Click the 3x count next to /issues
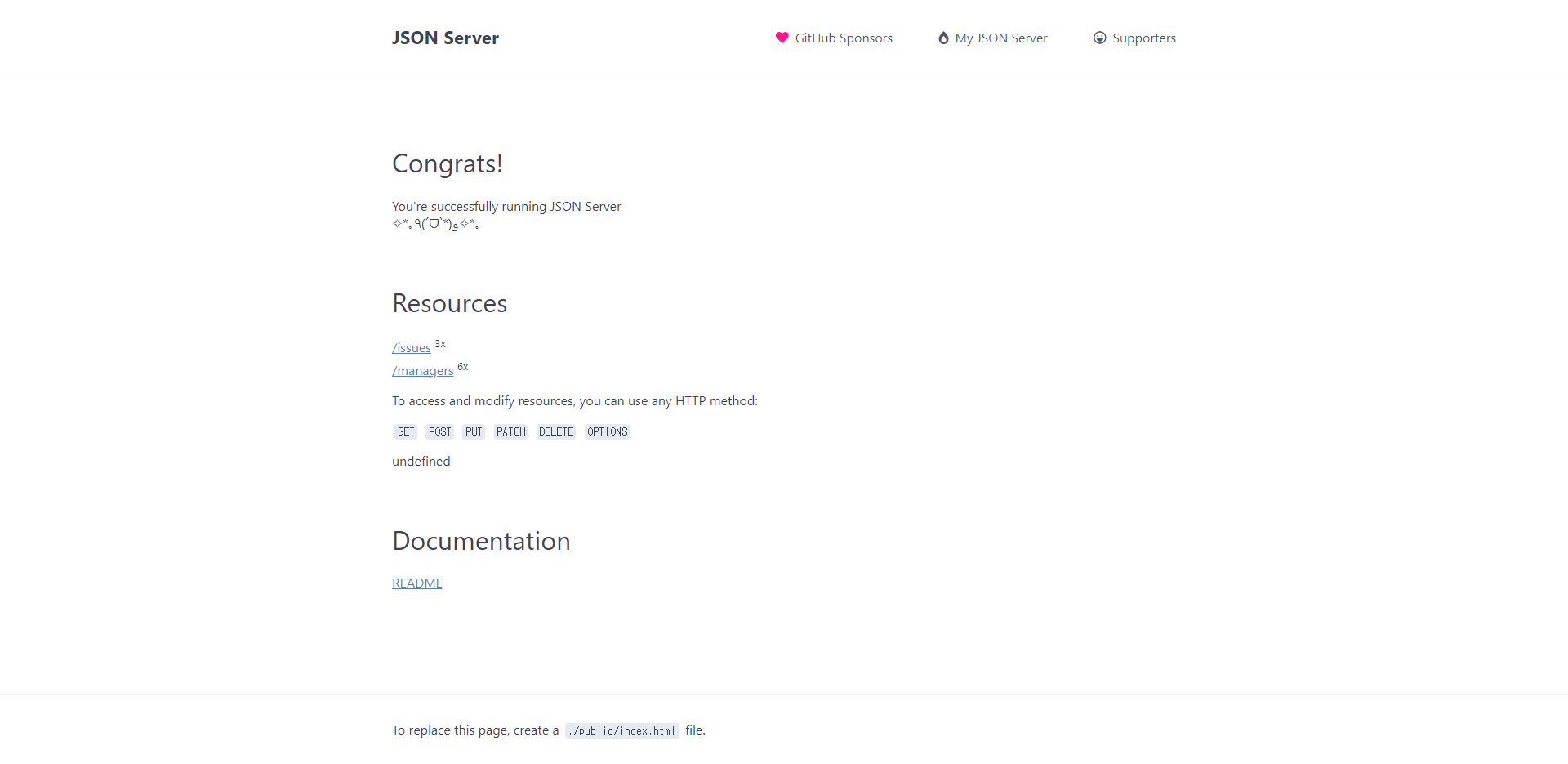 (x=440, y=344)
